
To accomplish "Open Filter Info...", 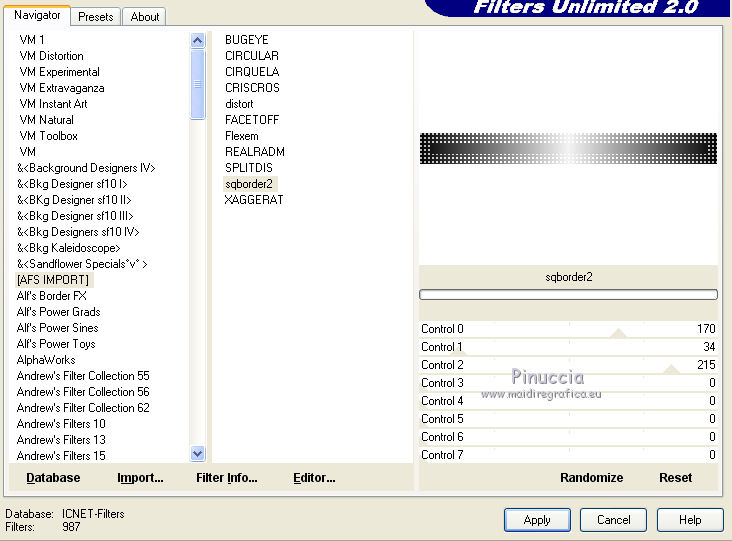I will (x=226, y=478).
